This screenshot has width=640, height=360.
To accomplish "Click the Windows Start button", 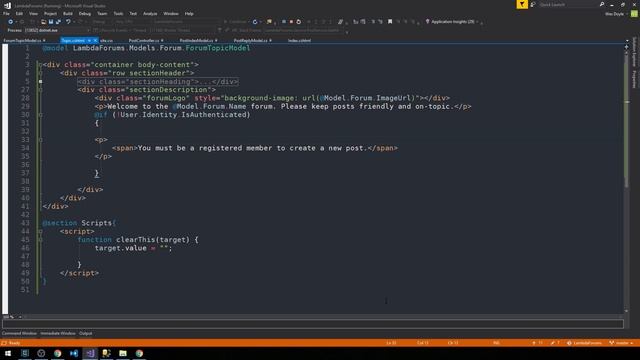I will (8, 353).
